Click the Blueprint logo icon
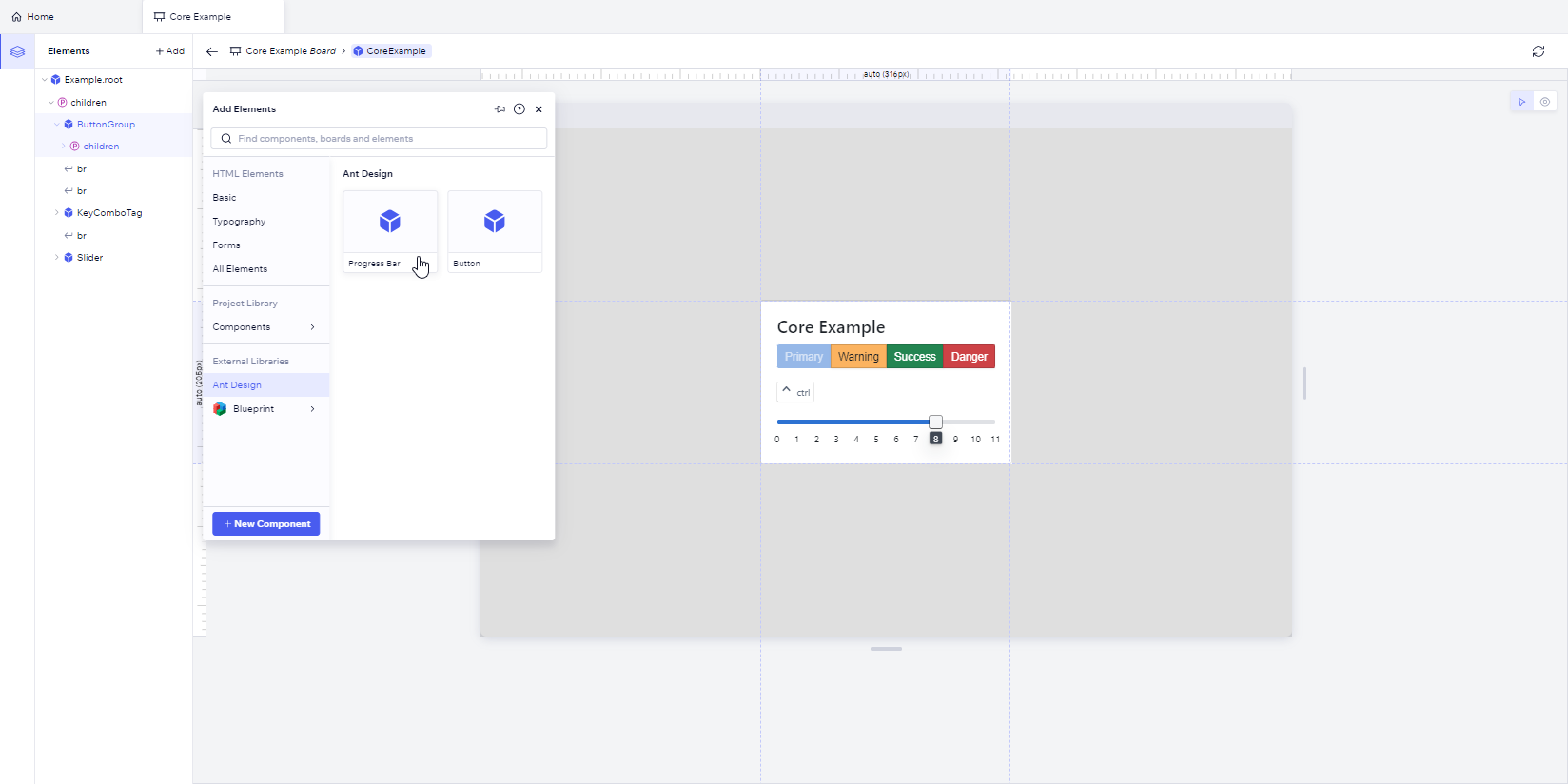The width and height of the screenshot is (1568, 784). (220, 409)
